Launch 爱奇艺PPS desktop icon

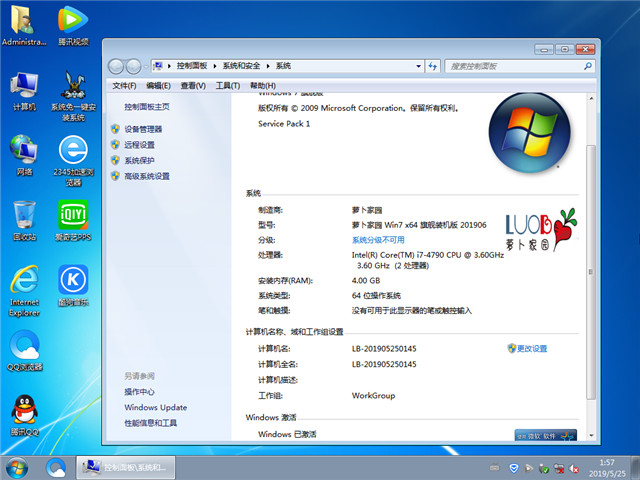click(x=73, y=220)
